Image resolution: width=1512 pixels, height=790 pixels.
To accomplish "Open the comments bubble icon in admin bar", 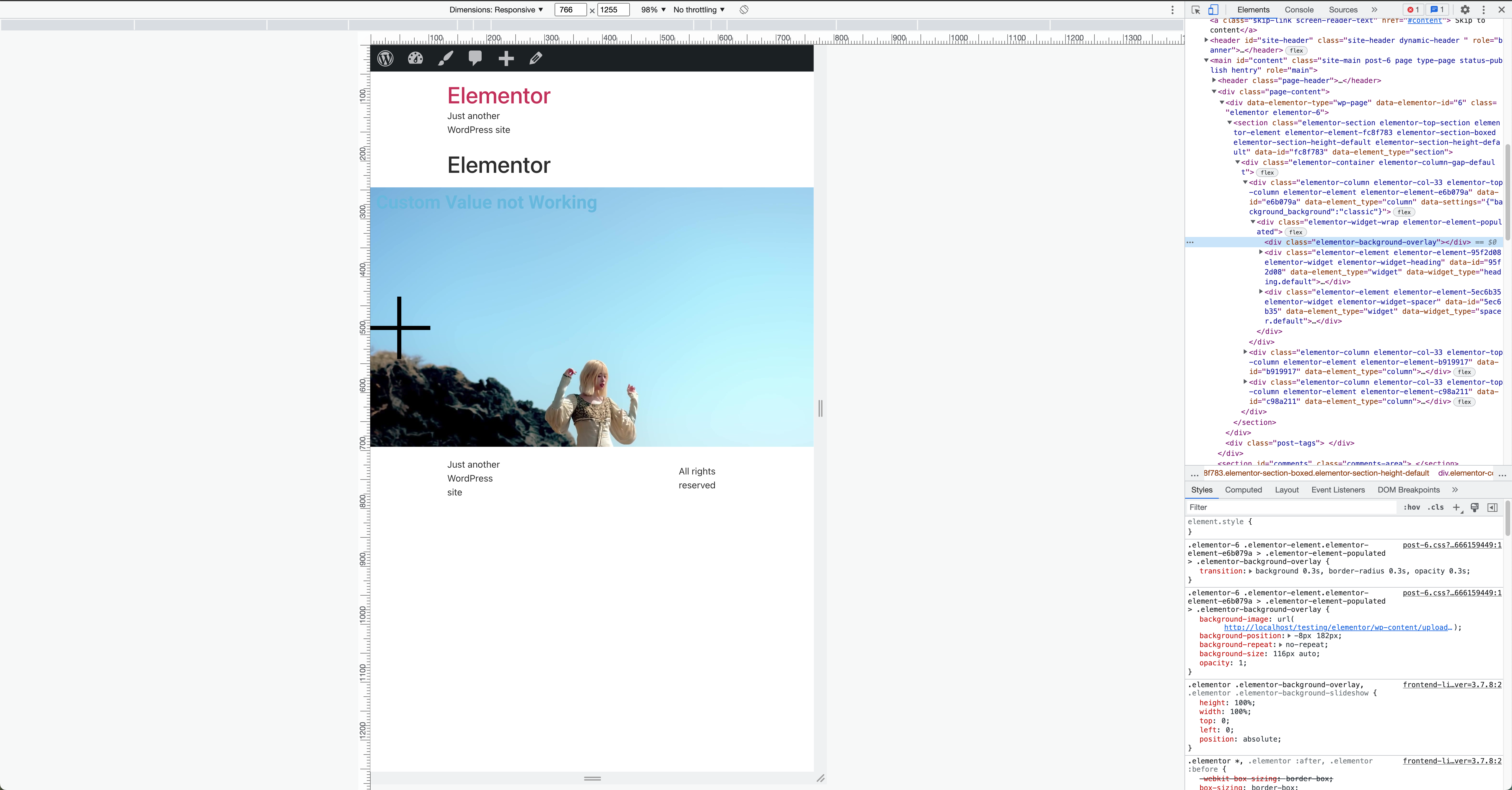I will click(x=475, y=58).
